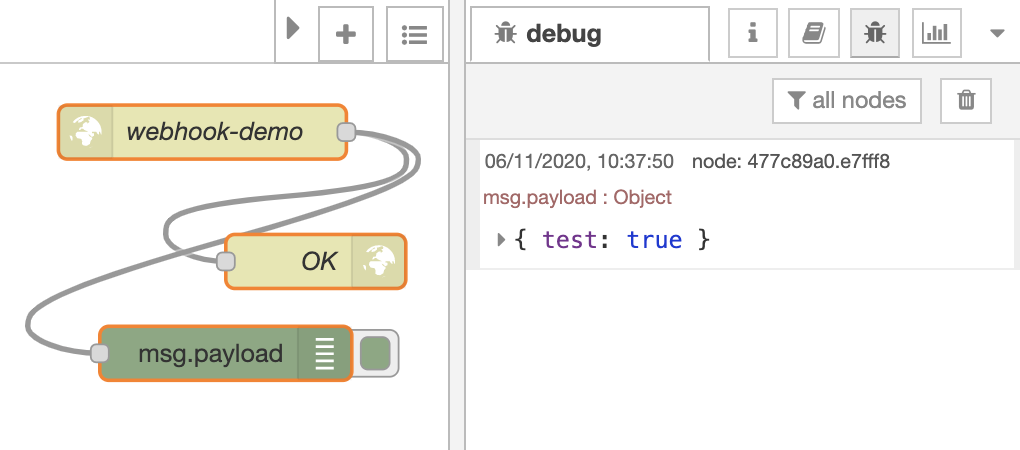The height and width of the screenshot is (450, 1020).
Task: Click the globe icon on webhook-demo node
Action: 85,132
